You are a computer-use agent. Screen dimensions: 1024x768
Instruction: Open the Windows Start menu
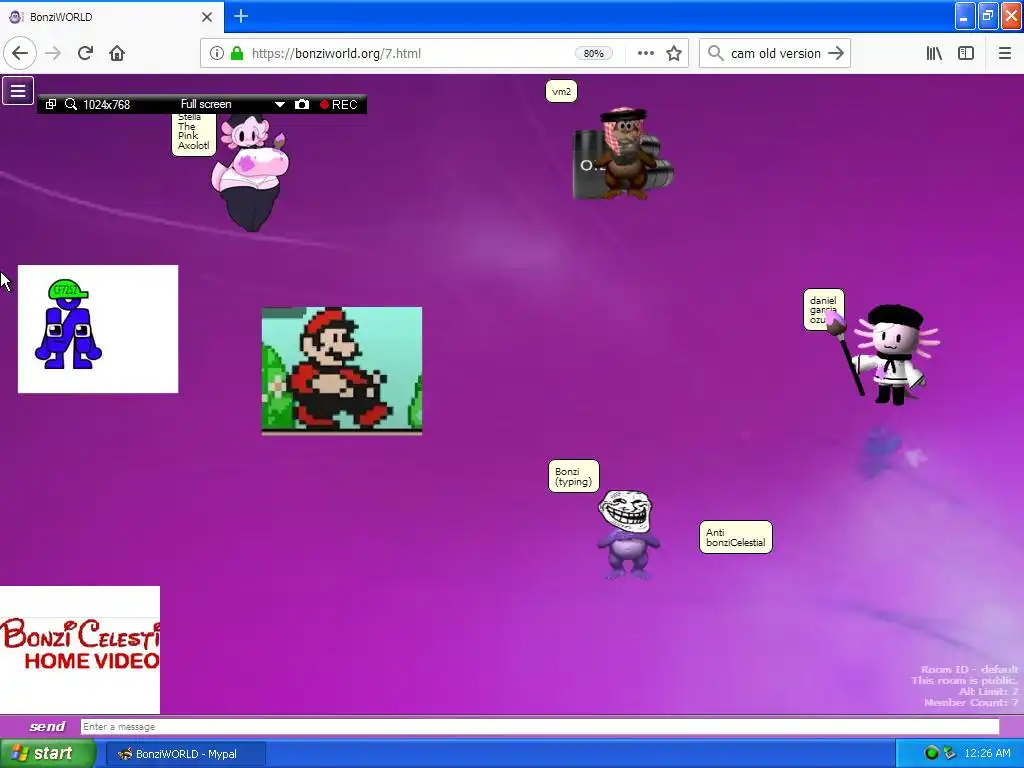[x=47, y=753]
